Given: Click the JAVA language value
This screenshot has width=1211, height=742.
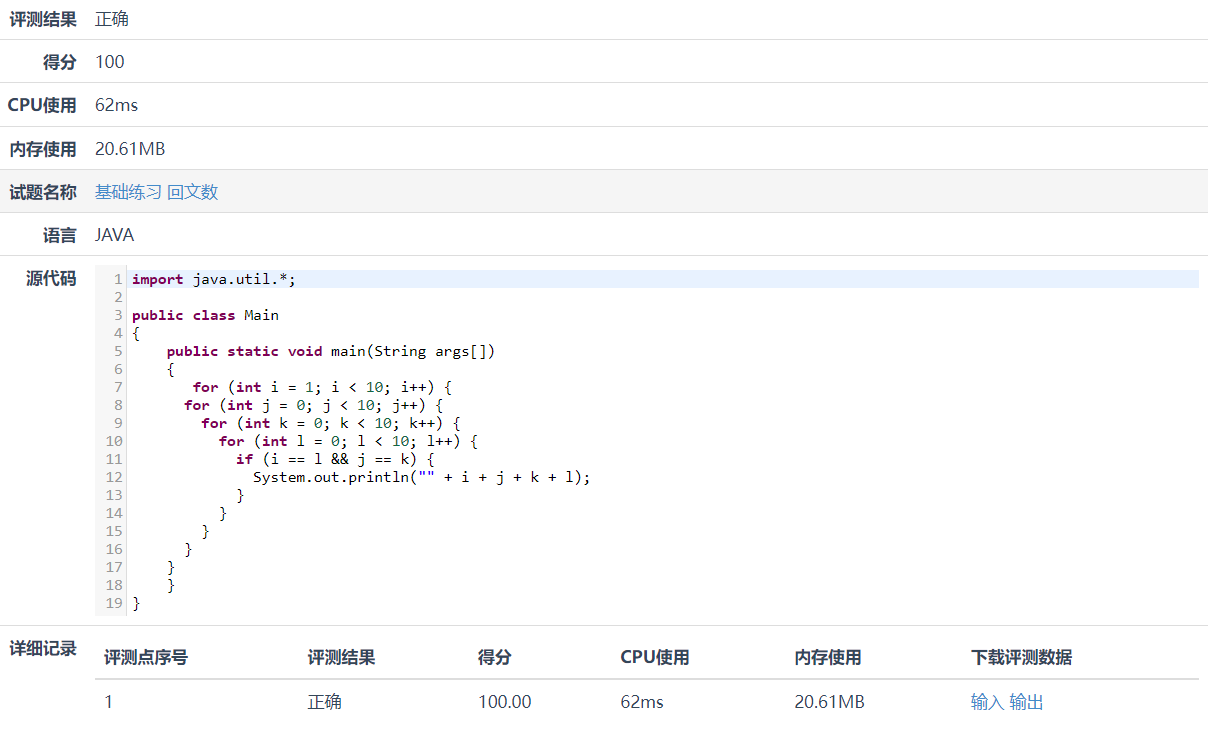Looking at the screenshot, I should (115, 236).
